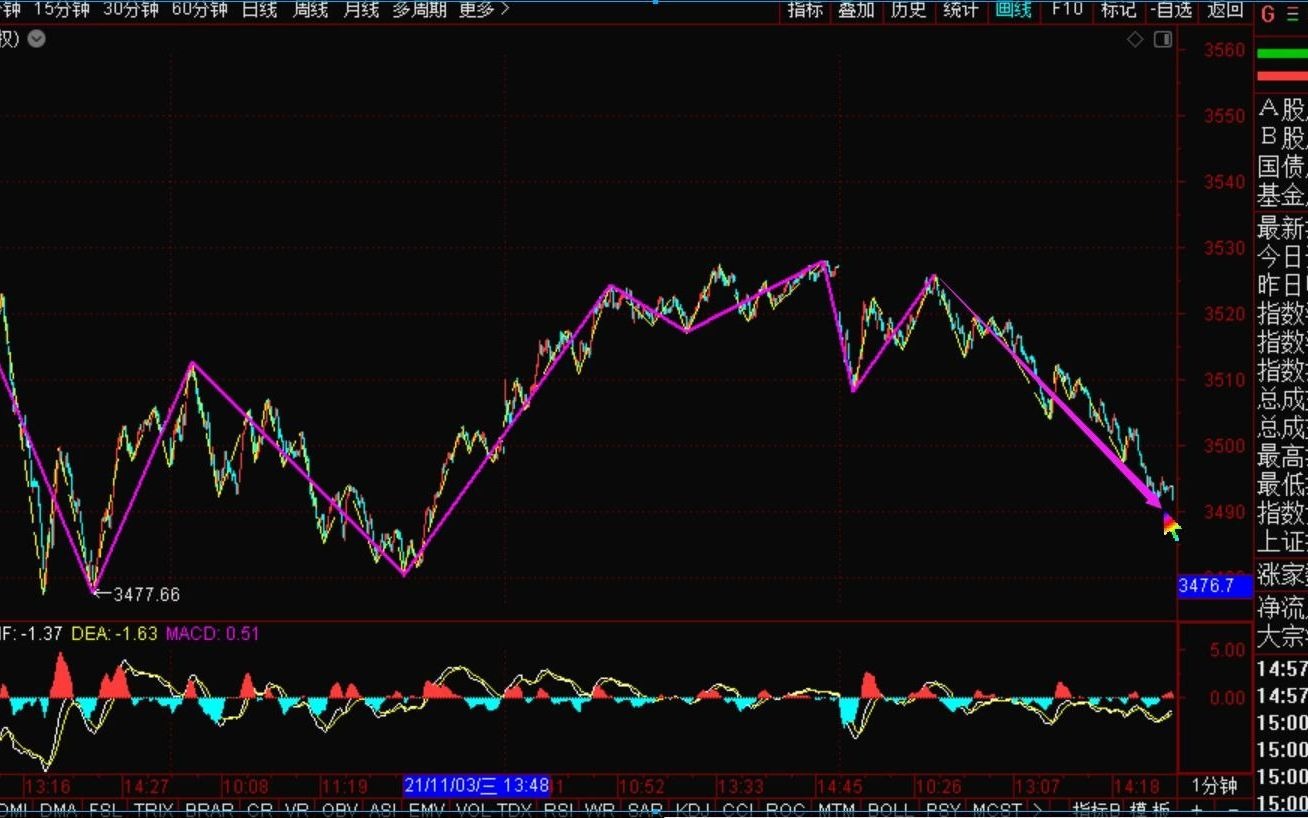Select the 国债 row in side panel
This screenshot has width=1308, height=818.
tap(1282, 166)
